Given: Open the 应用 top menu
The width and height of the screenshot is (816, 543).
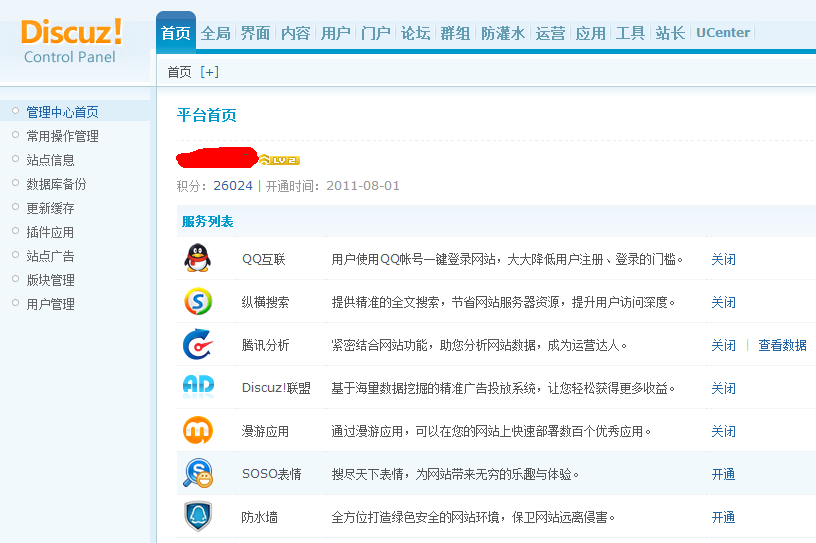Looking at the screenshot, I should [591, 33].
